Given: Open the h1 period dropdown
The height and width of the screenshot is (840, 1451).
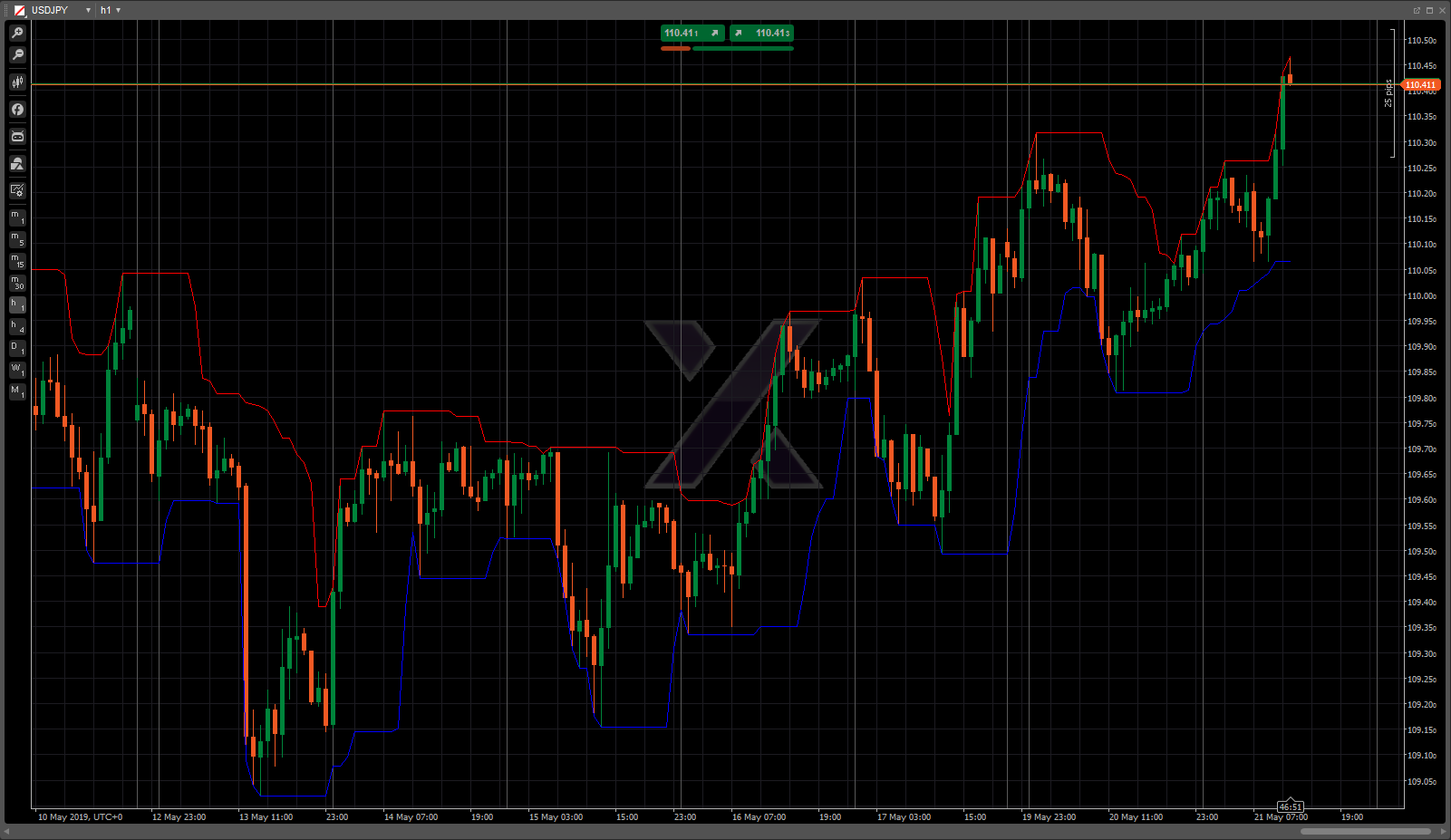Looking at the screenshot, I should point(118,10).
